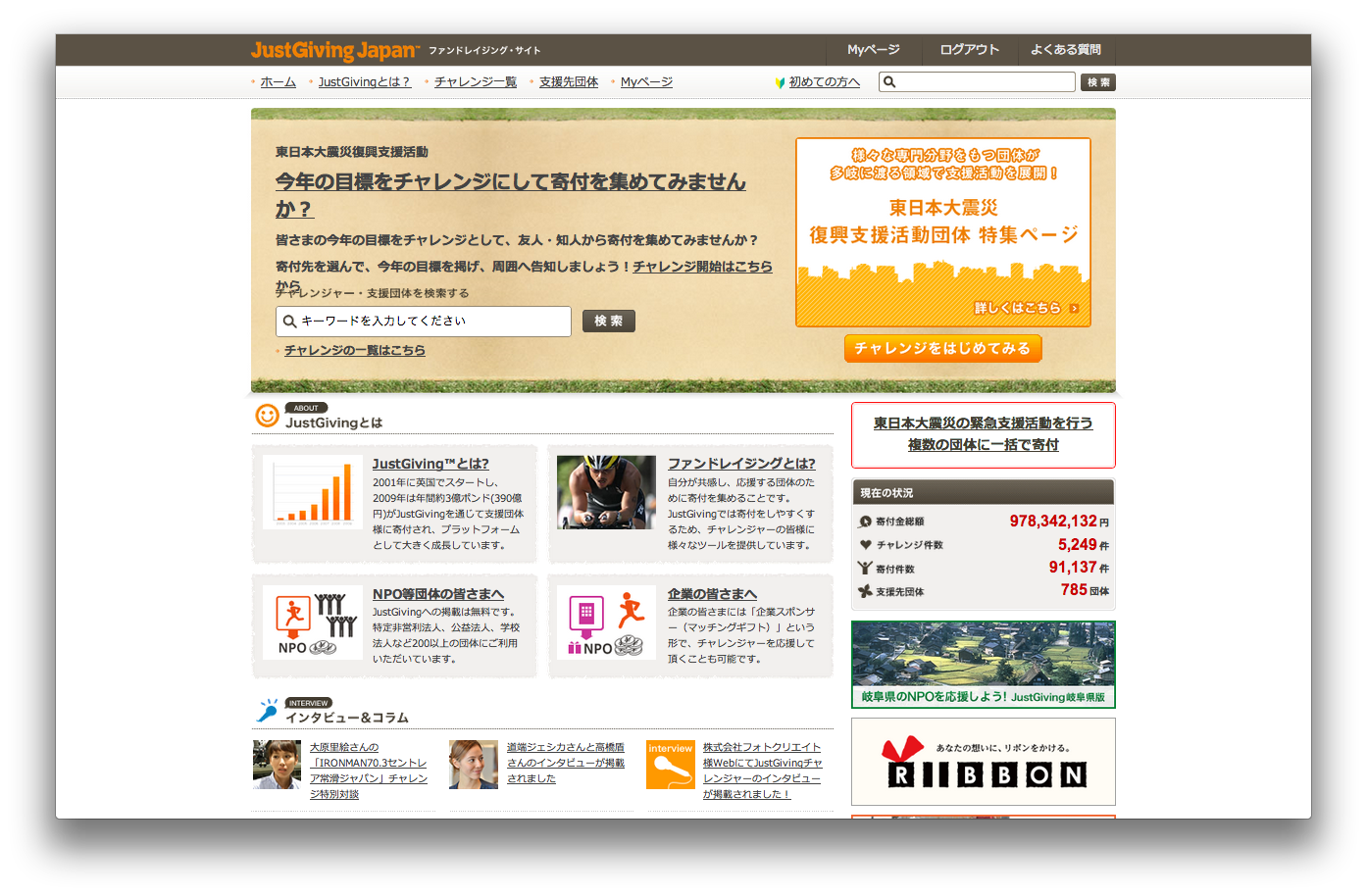Click the green leaf icon before 初めての方へ

[x=778, y=81]
